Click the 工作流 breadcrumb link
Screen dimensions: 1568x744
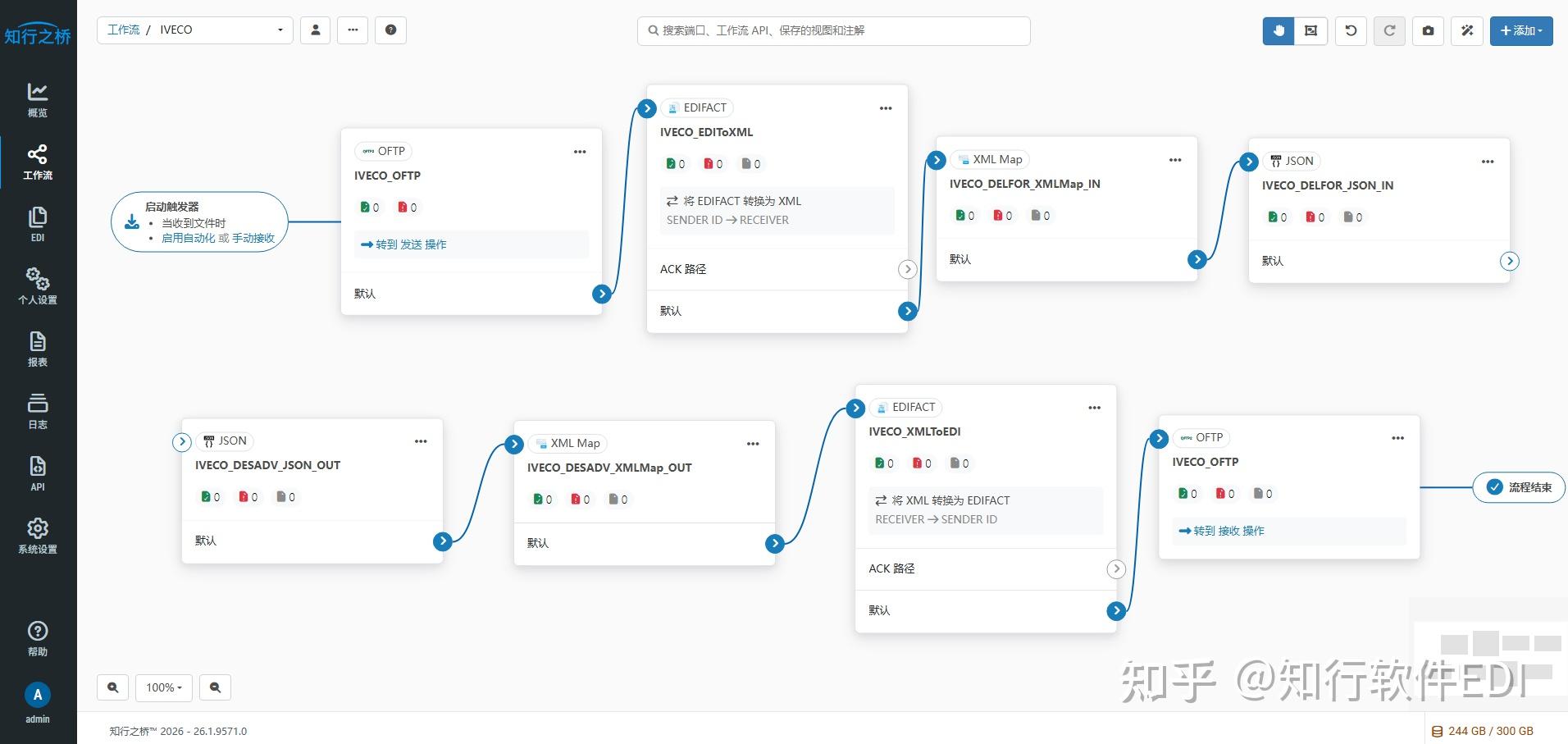tap(124, 30)
